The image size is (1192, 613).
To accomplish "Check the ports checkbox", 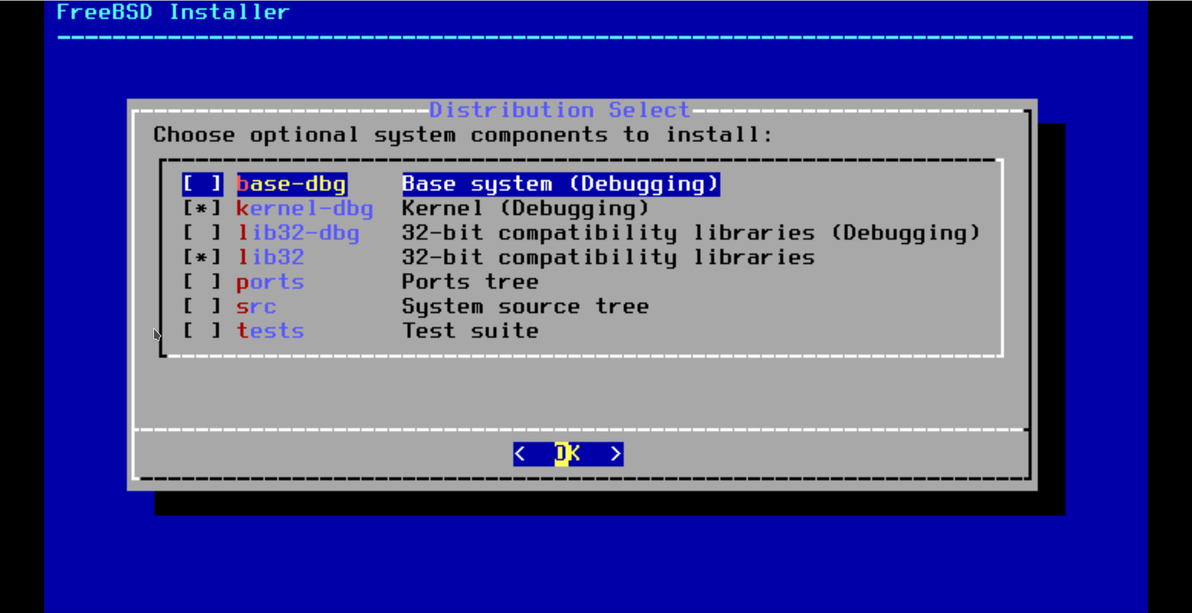I will [202, 282].
